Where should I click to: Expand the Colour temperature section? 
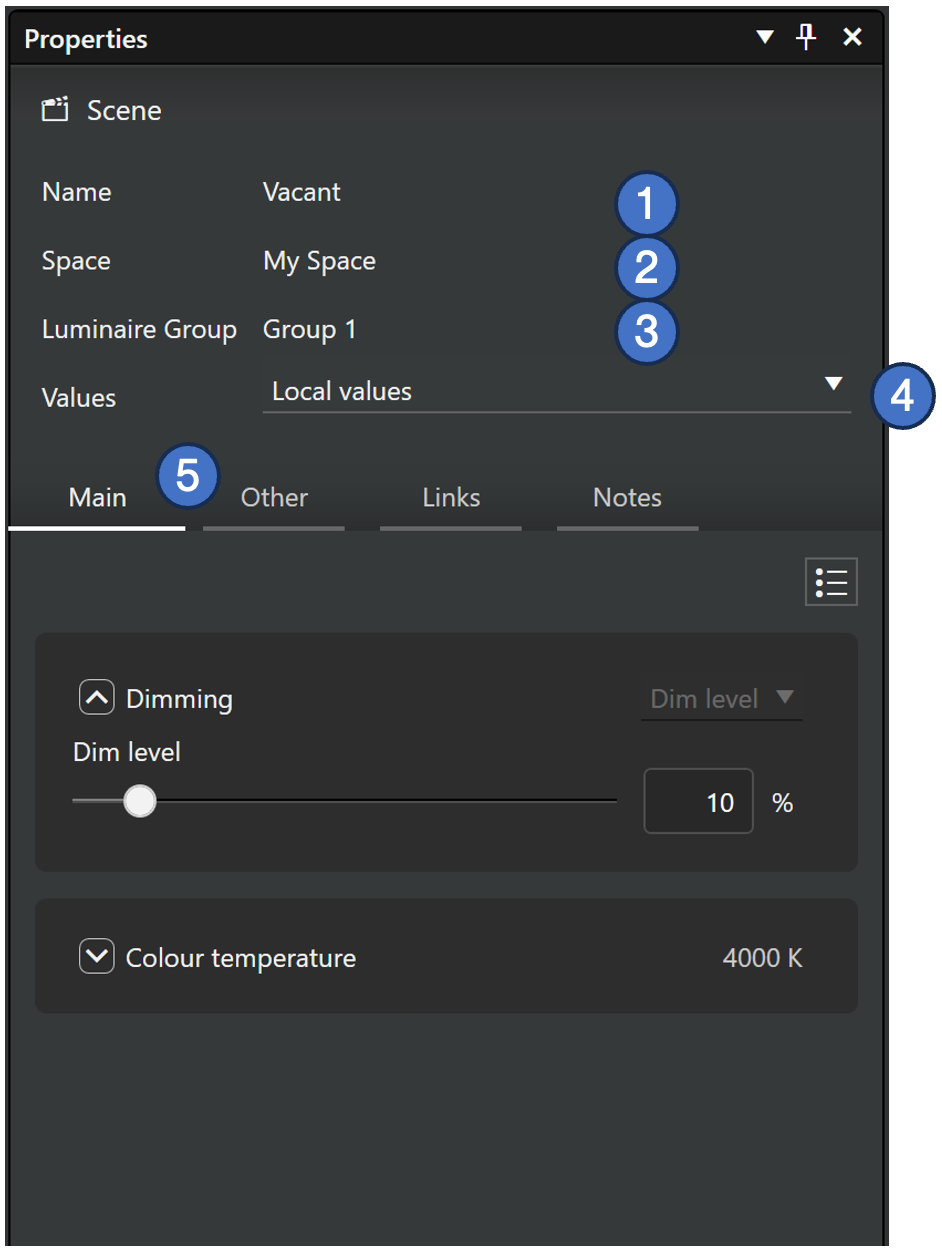point(97,957)
